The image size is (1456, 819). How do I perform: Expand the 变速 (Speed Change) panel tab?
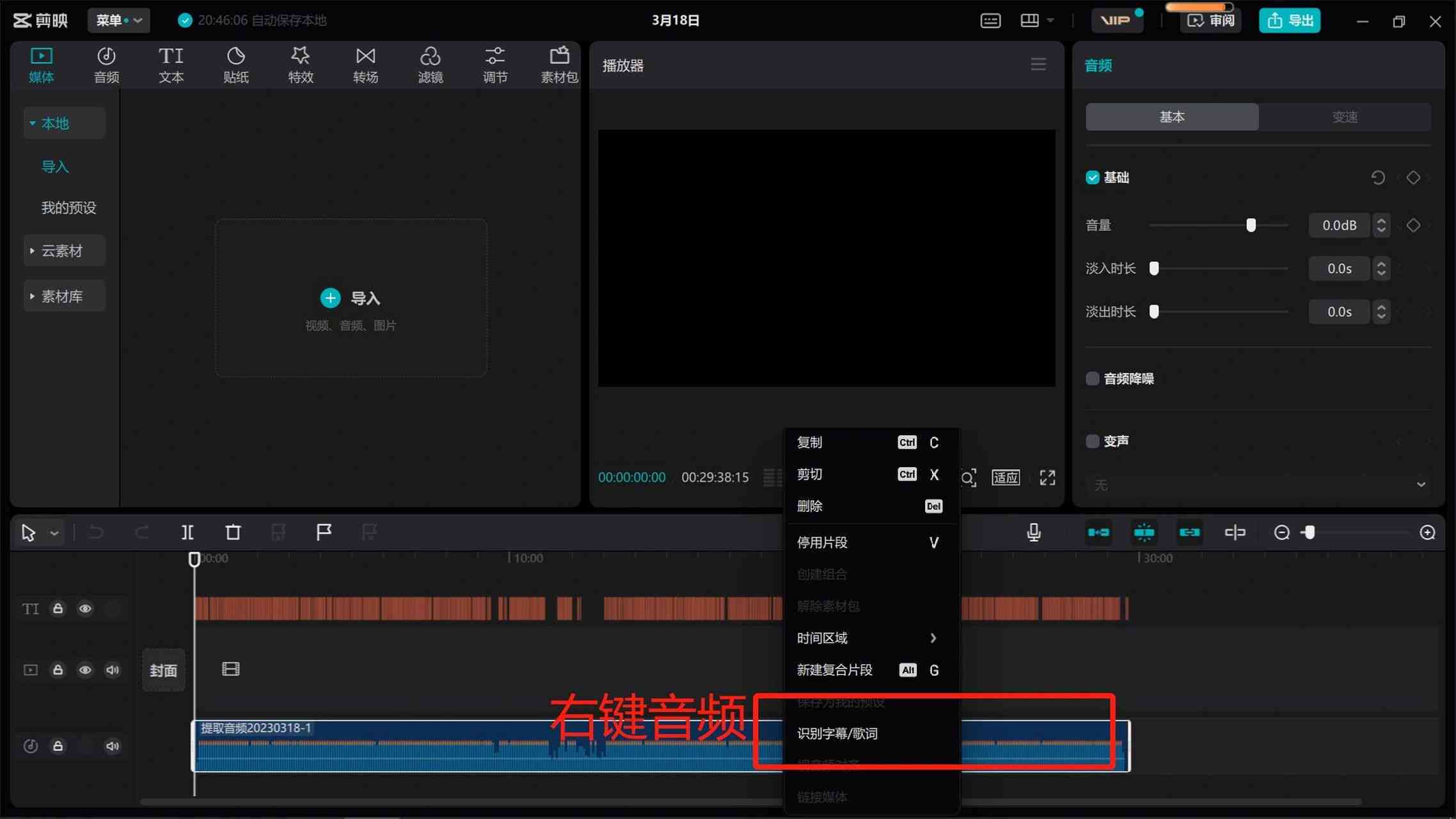pyautogui.click(x=1345, y=117)
